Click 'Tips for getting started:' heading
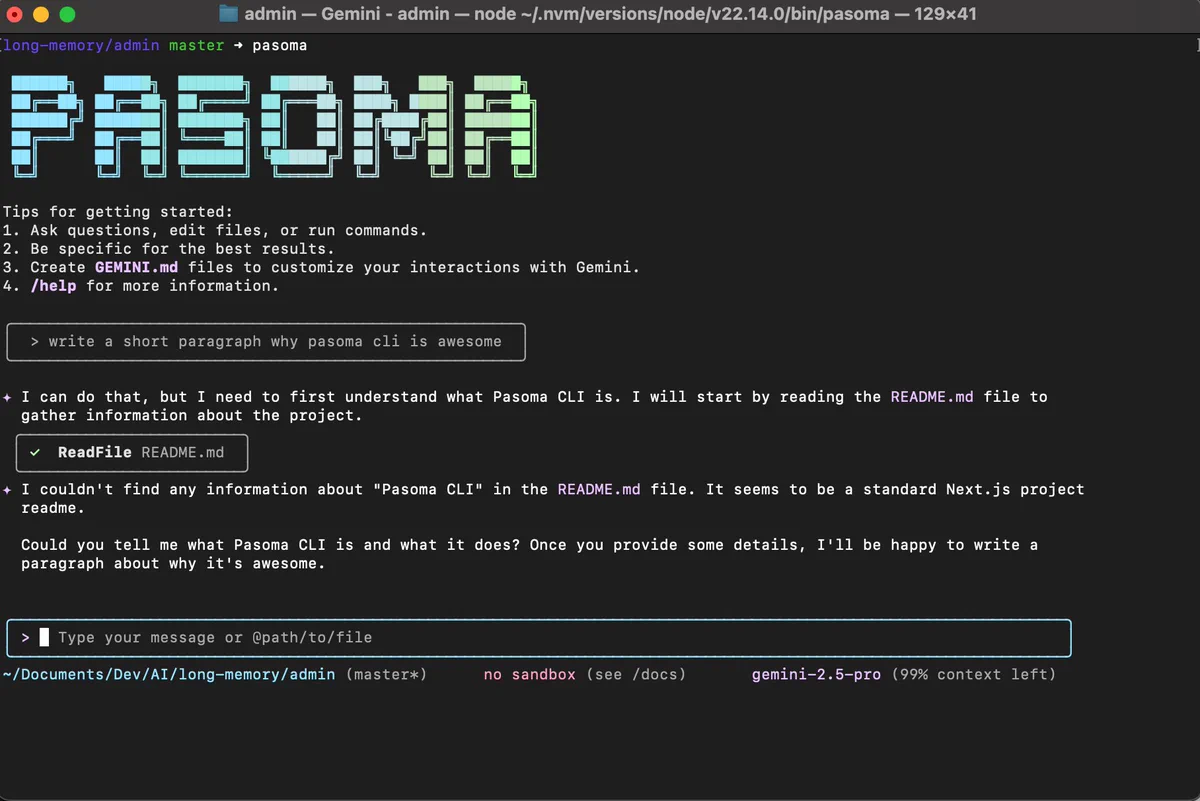The width and height of the screenshot is (1200, 801). 118,212
